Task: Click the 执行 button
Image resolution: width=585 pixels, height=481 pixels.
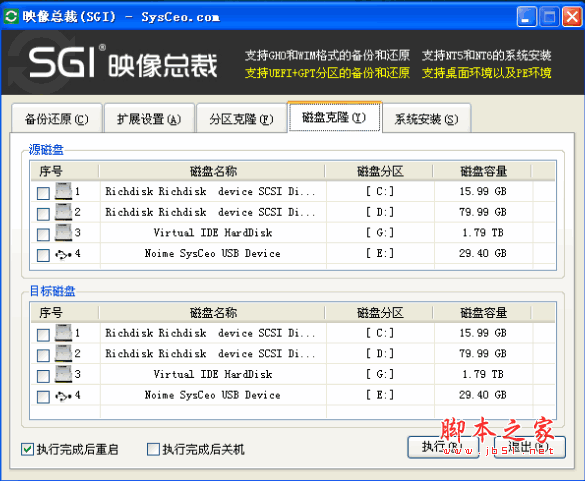Action: coord(443,447)
